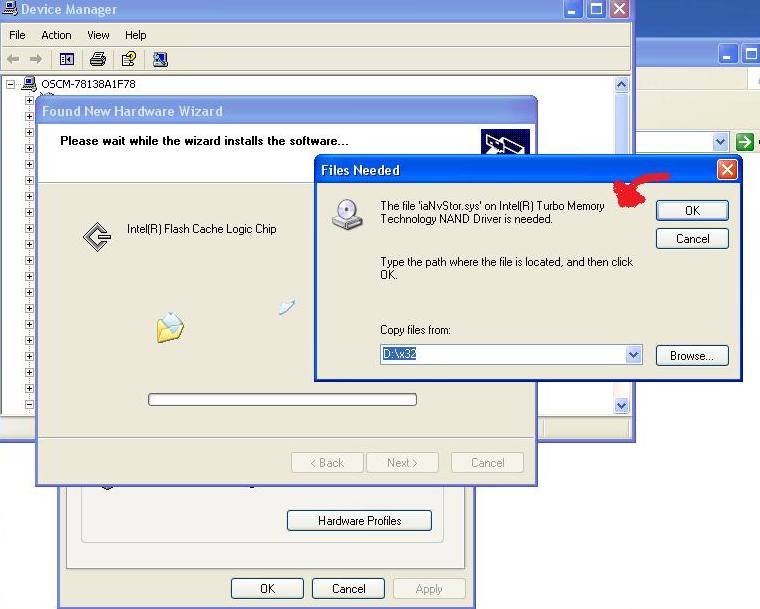Toggle the console tree pane toolbar icon
Screen dimensions: 760x609
67,59
